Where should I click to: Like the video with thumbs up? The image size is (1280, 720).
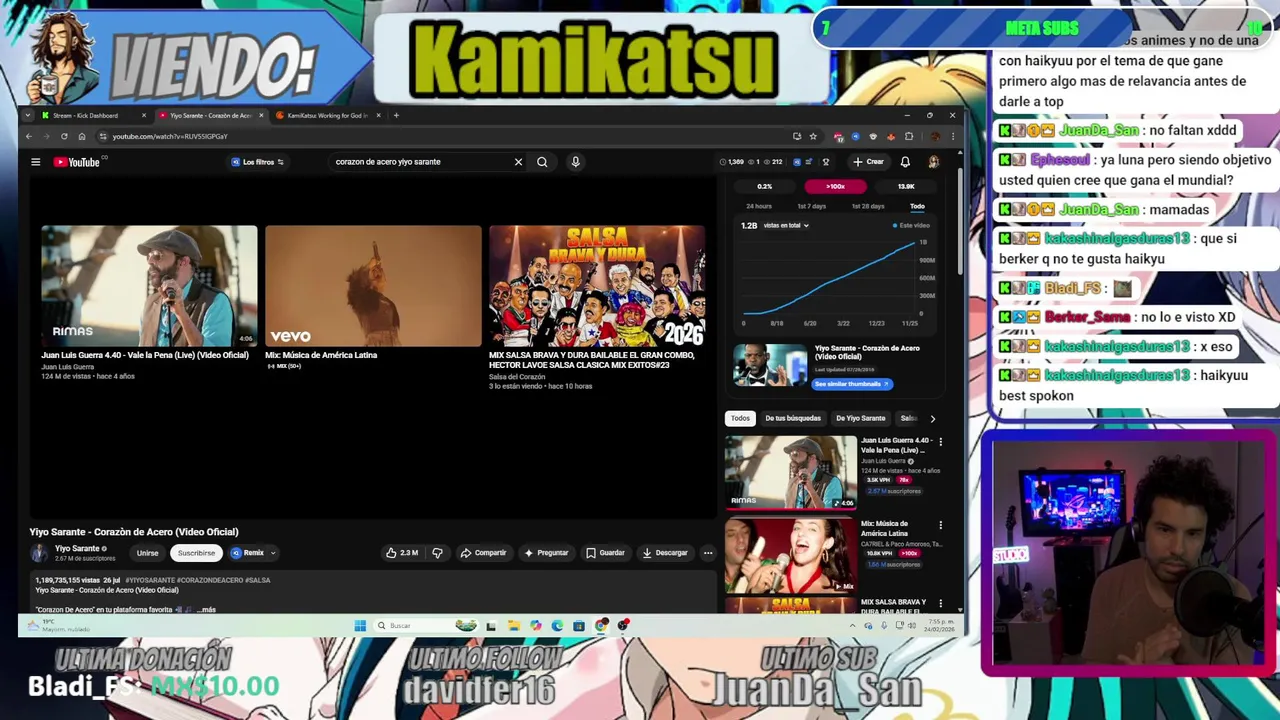coord(402,553)
